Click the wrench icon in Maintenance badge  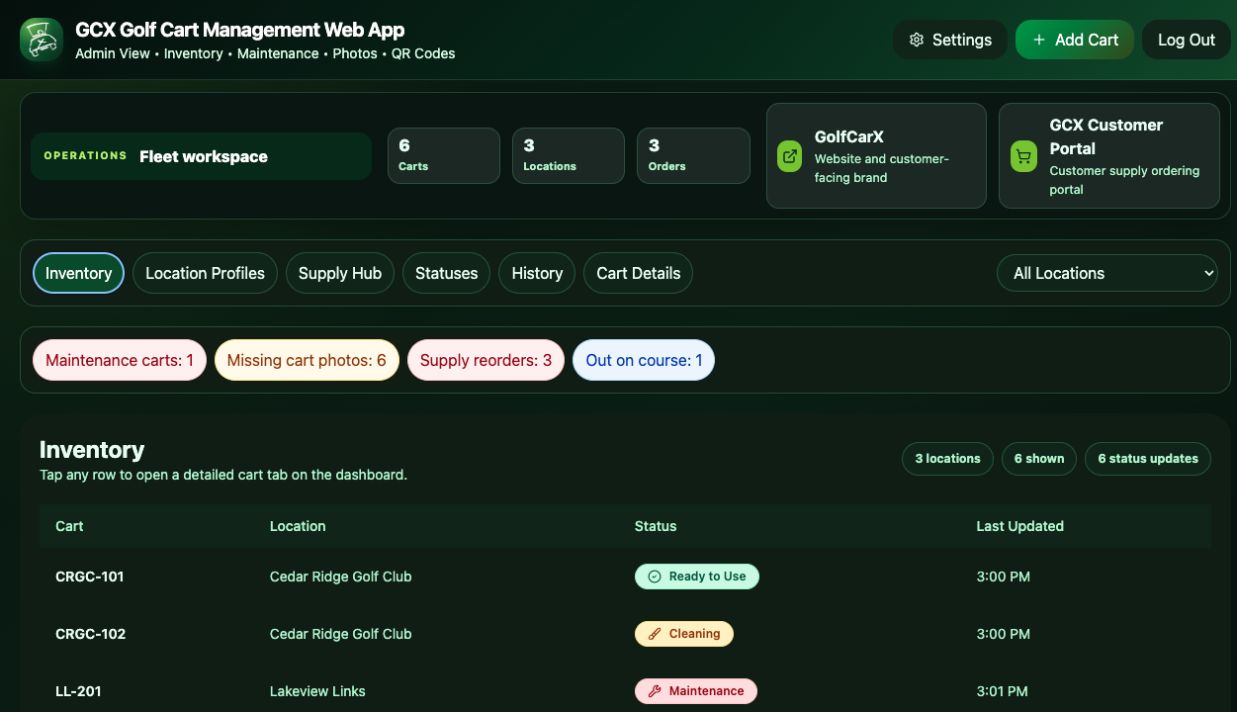(655, 691)
